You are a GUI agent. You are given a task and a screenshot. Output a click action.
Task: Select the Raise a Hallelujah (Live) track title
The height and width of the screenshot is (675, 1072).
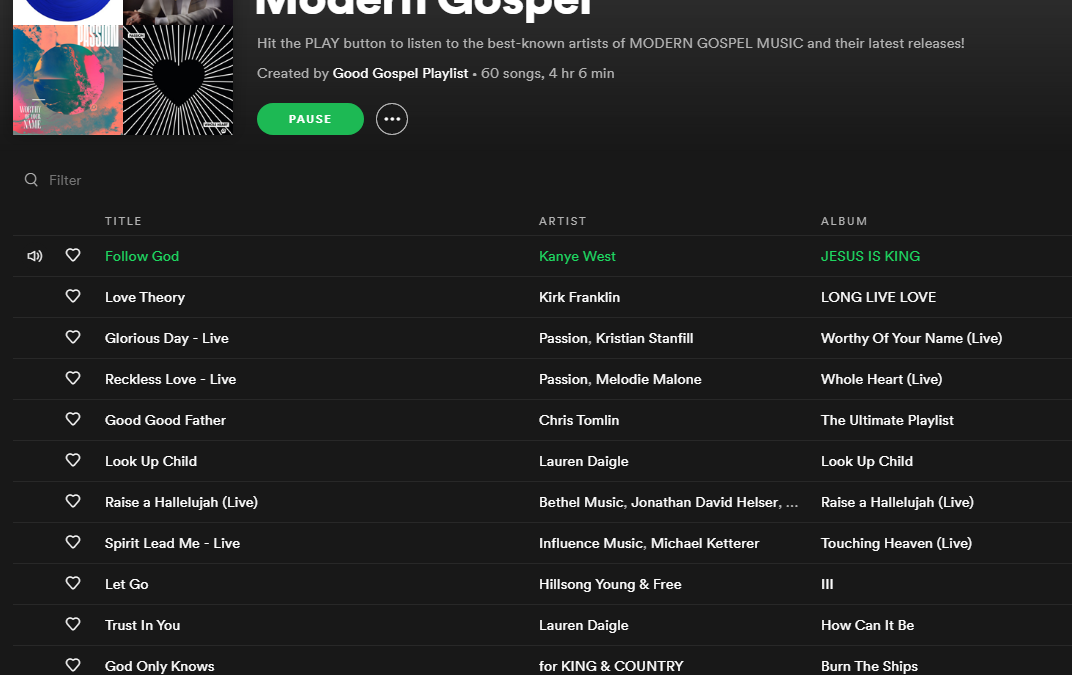(x=181, y=502)
